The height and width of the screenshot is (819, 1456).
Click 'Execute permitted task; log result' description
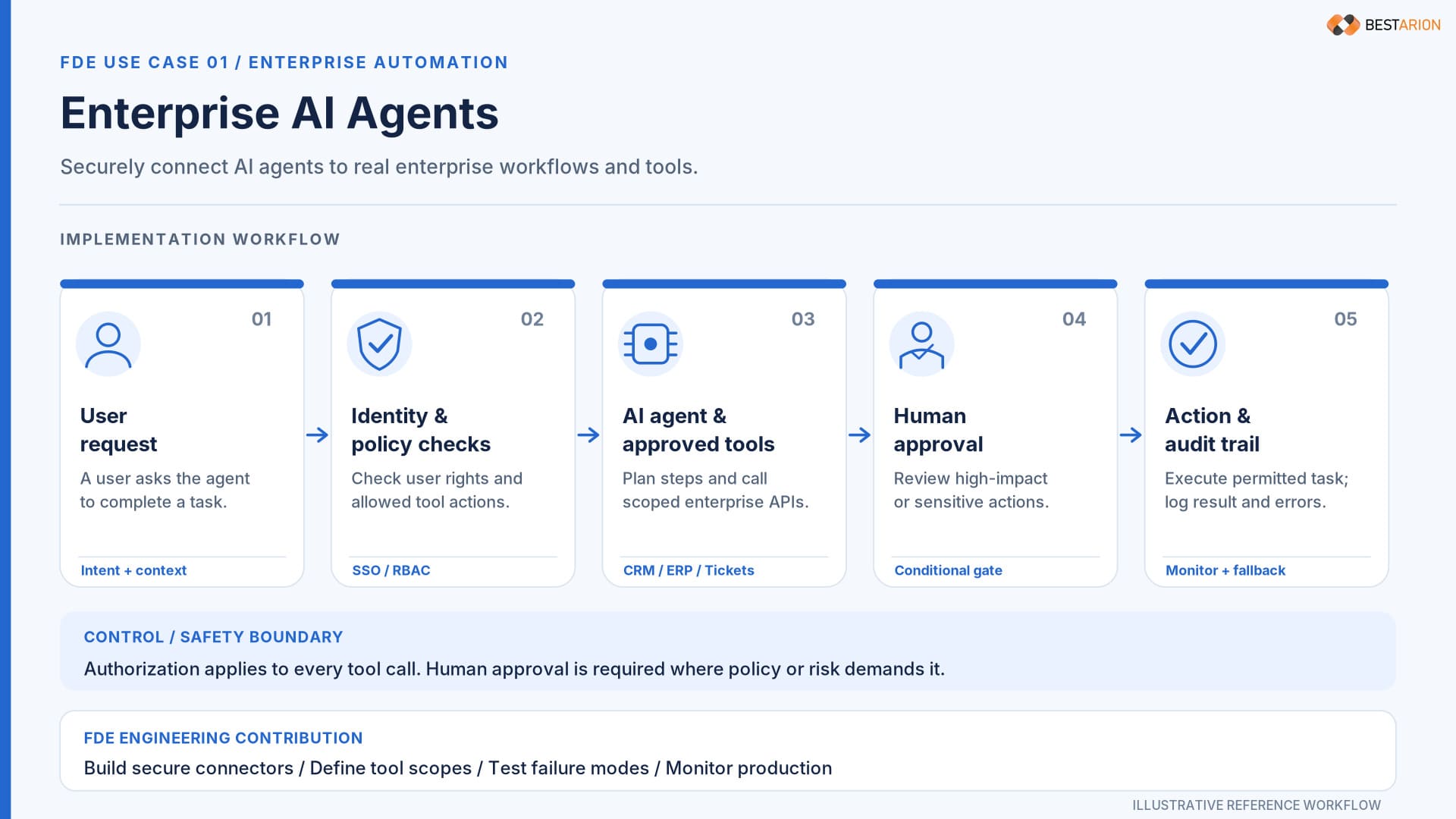(1257, 490)
